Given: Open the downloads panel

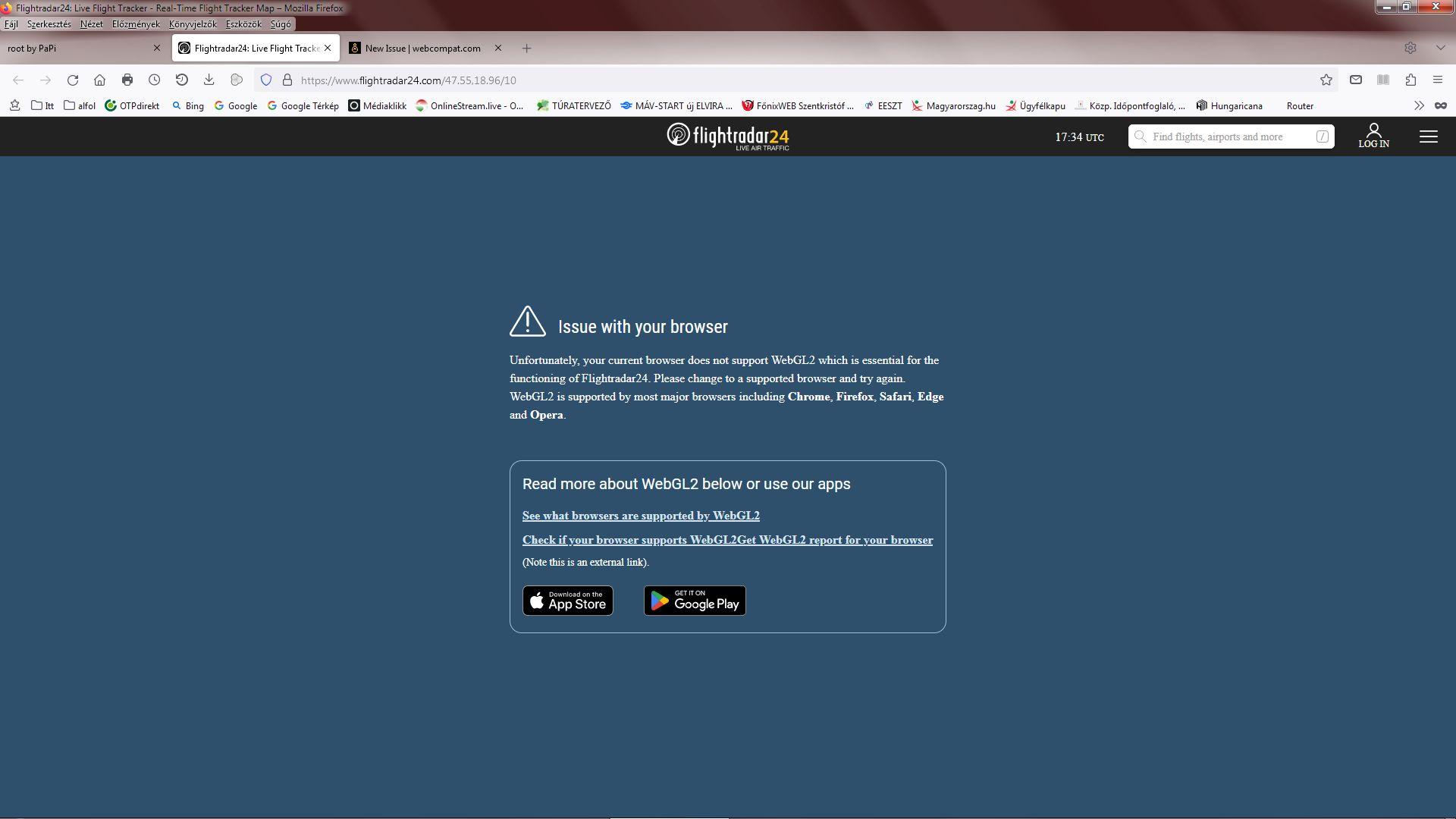Looking at the screenshot, I should (x=209, y=80).
